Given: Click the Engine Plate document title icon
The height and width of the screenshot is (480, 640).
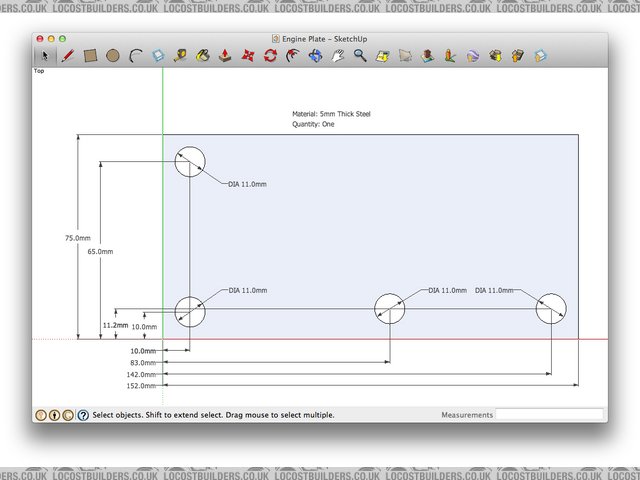Looking at the screenshot, I should 276,38.
